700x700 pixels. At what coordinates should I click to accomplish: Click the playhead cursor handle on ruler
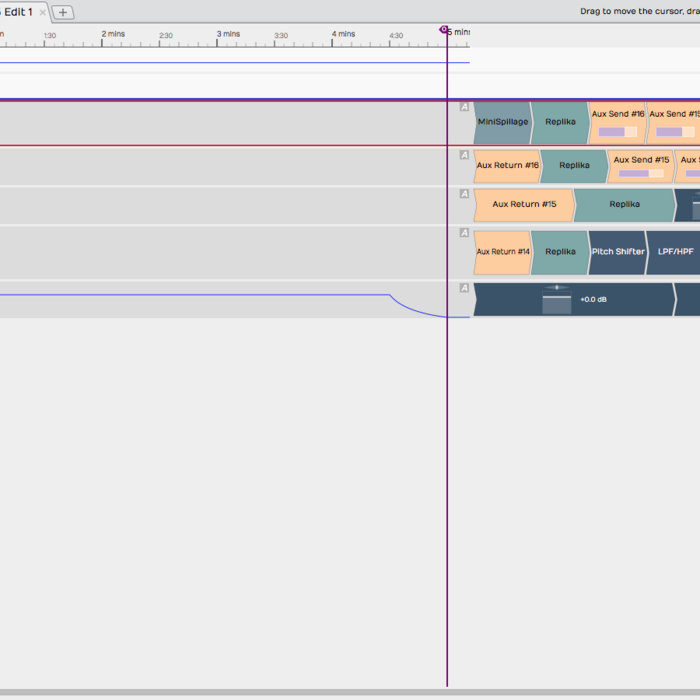click(x=444, y=30)
